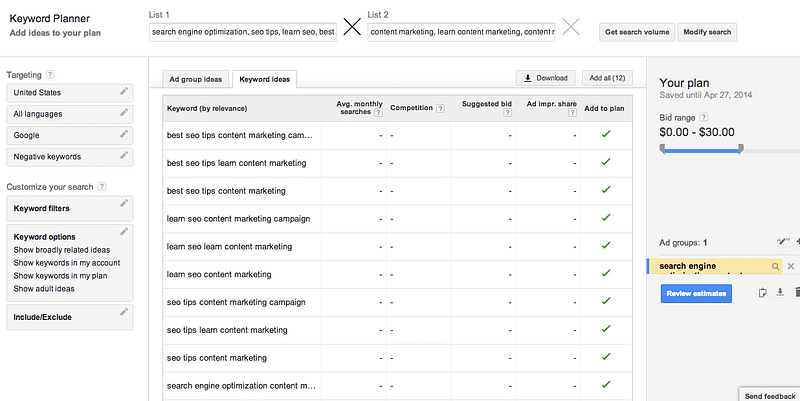Edit Negative keywords using pencil icon

pyautogui.click(x=124, y=156)
